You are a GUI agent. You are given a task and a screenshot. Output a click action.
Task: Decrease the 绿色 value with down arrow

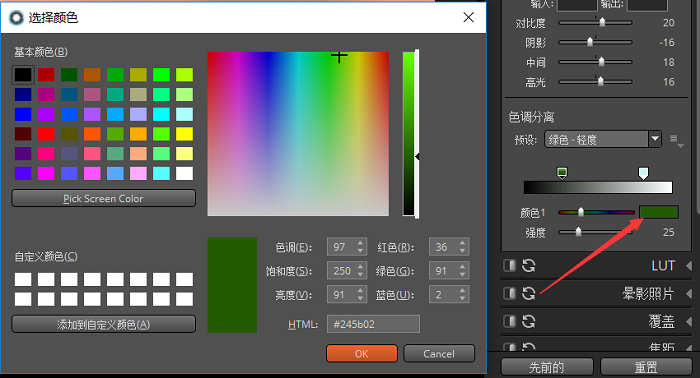pos(462,275)
